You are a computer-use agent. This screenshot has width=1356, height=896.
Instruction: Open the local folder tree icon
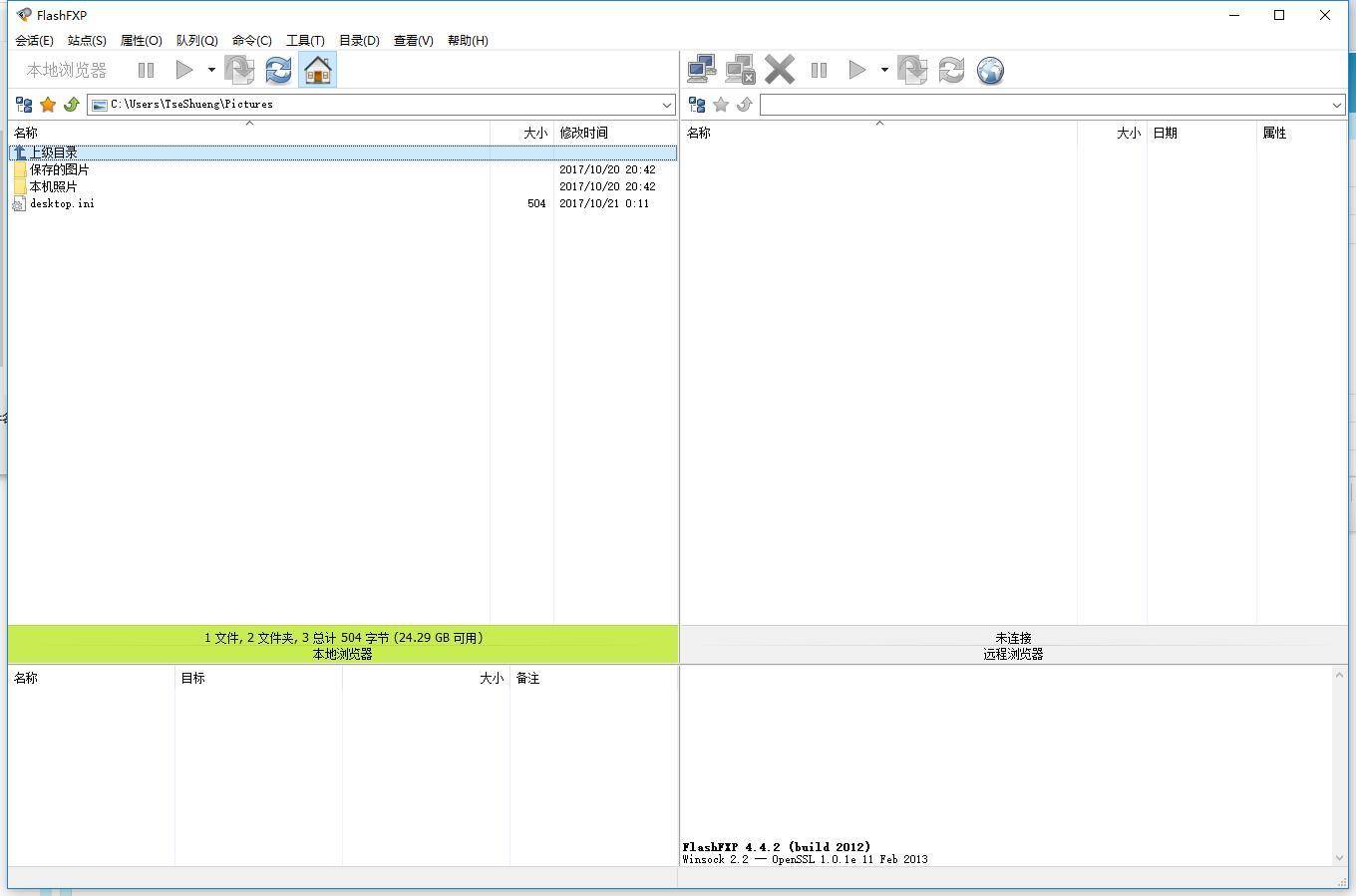pyautogui.click(x=24, y=105)
